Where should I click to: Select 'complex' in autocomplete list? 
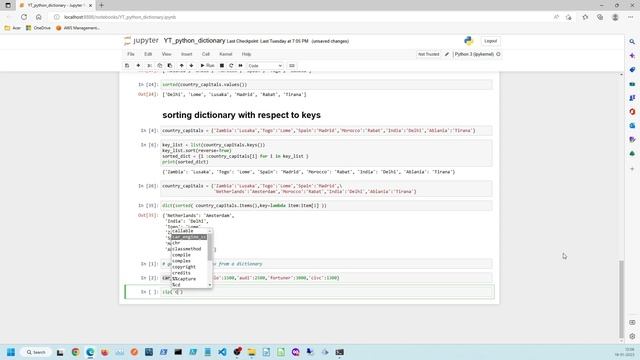(181, 260)
